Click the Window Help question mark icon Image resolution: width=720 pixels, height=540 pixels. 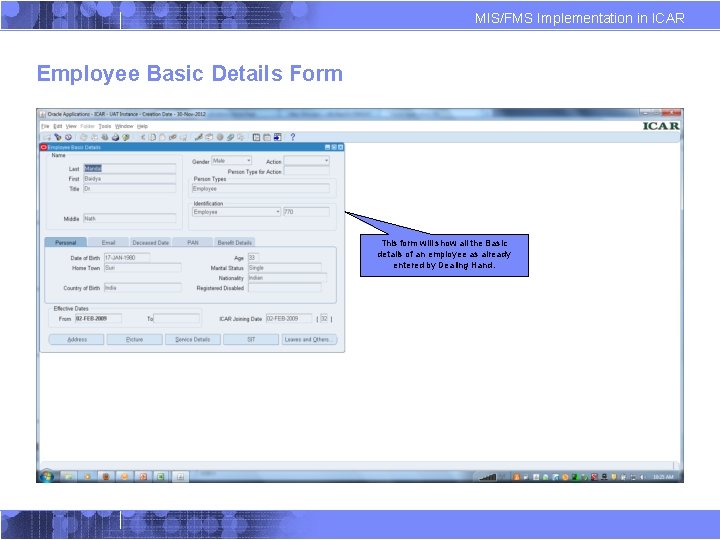[x=293, y=137]
